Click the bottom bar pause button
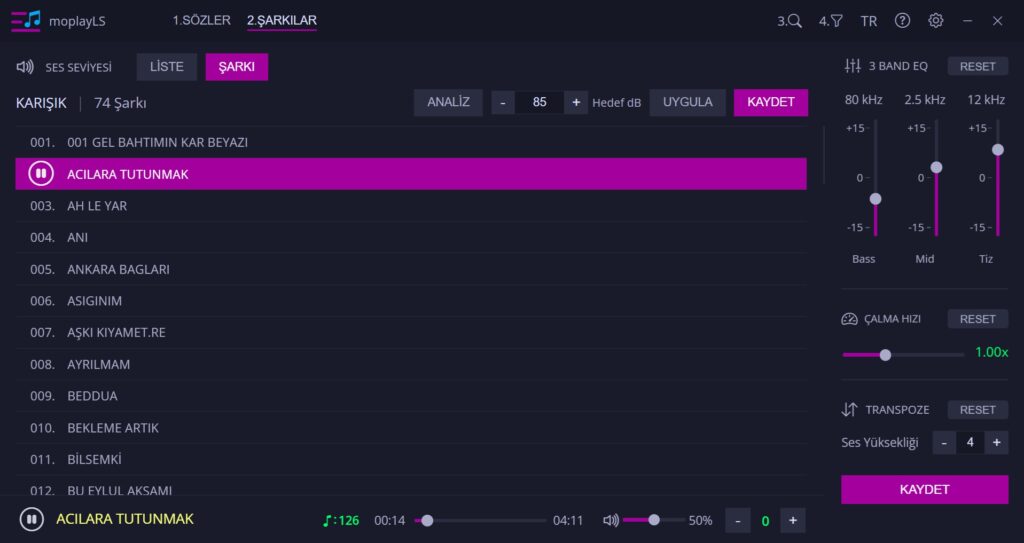 (x=31, y=519)
